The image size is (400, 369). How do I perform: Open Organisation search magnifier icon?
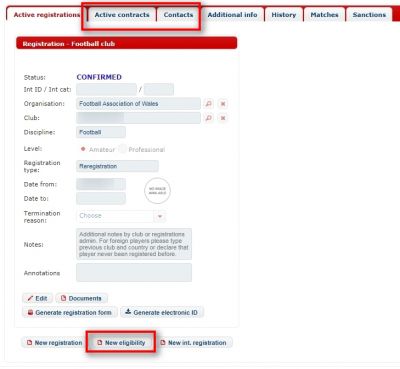coord(209,104)
